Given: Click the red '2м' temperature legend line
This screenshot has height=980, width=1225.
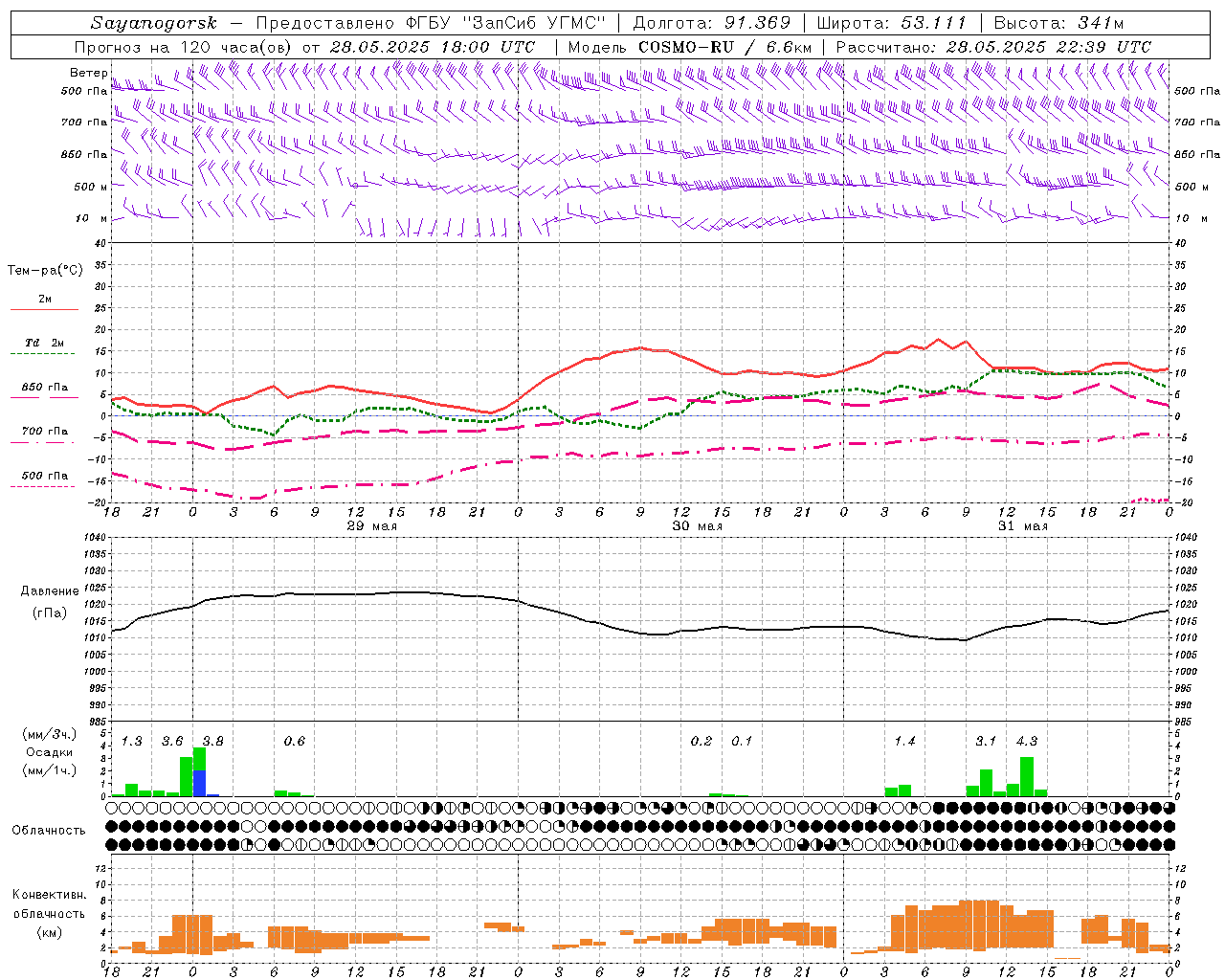Looking at the screenshot, I should tap(44, 309).
